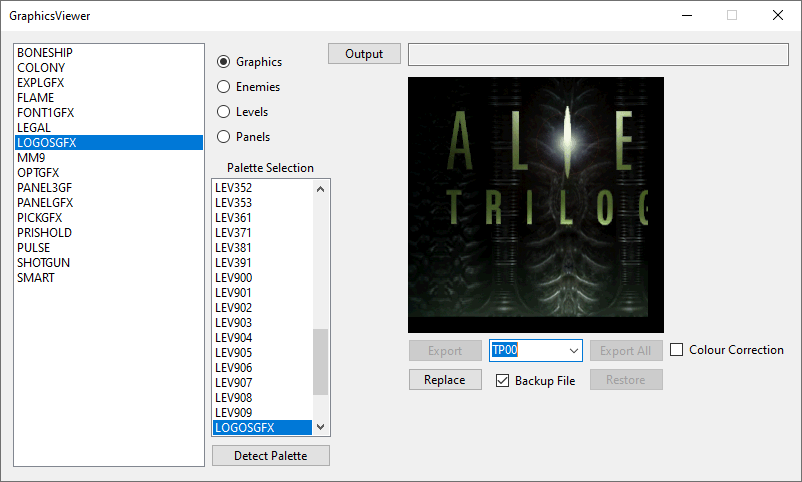The width and height of the screenshot is (802, 482).
Task: Choose LEV391 in the palette list
Action: (x=262, y=263)
